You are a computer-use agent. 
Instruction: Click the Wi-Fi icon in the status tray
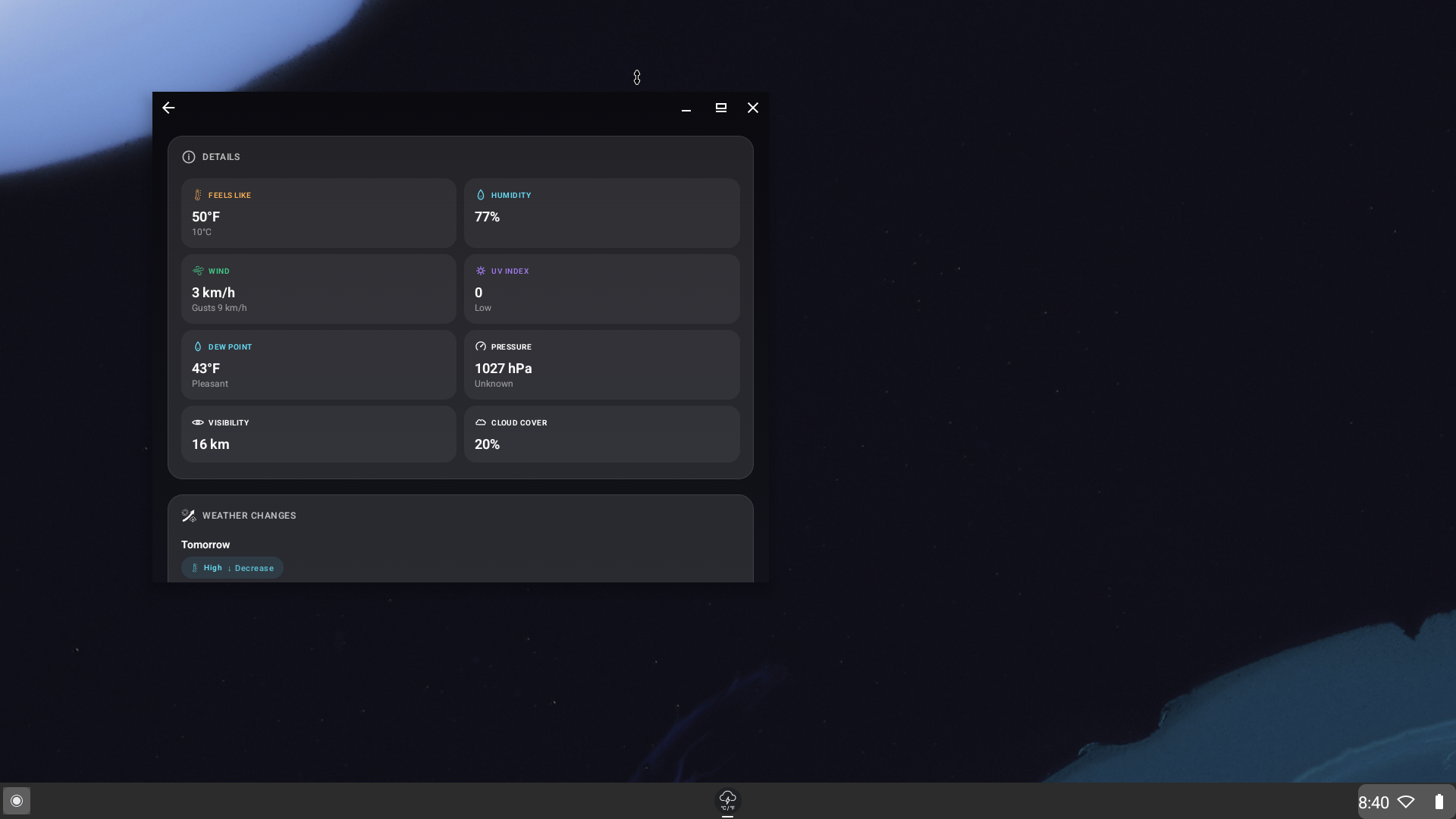[1407, 802]
